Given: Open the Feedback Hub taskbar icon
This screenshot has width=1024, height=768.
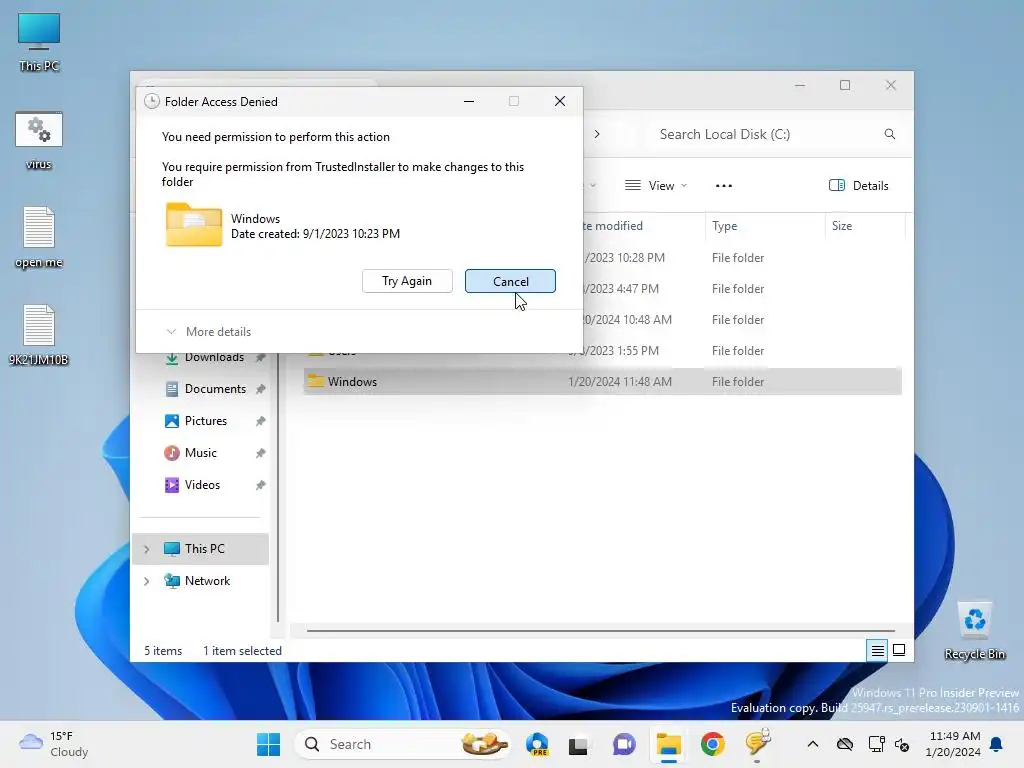Looking at the screenshot, I should point(758,744).
